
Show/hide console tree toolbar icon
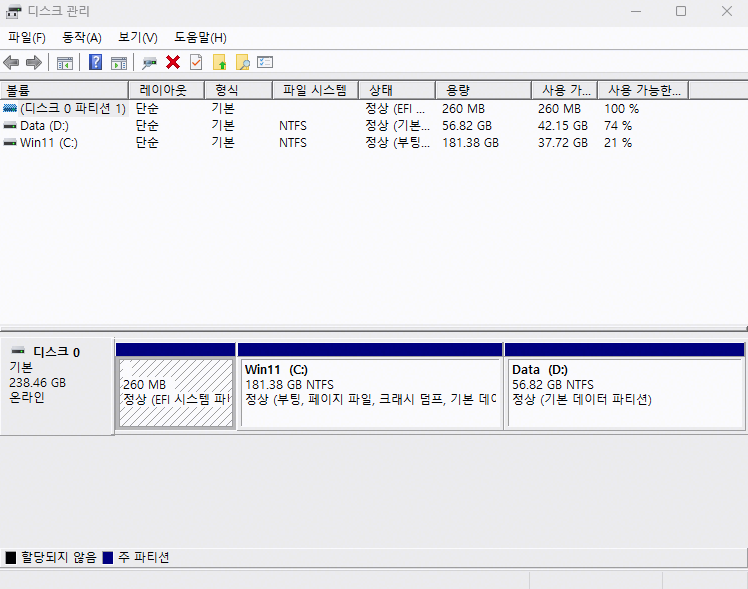tap(65, 63)
